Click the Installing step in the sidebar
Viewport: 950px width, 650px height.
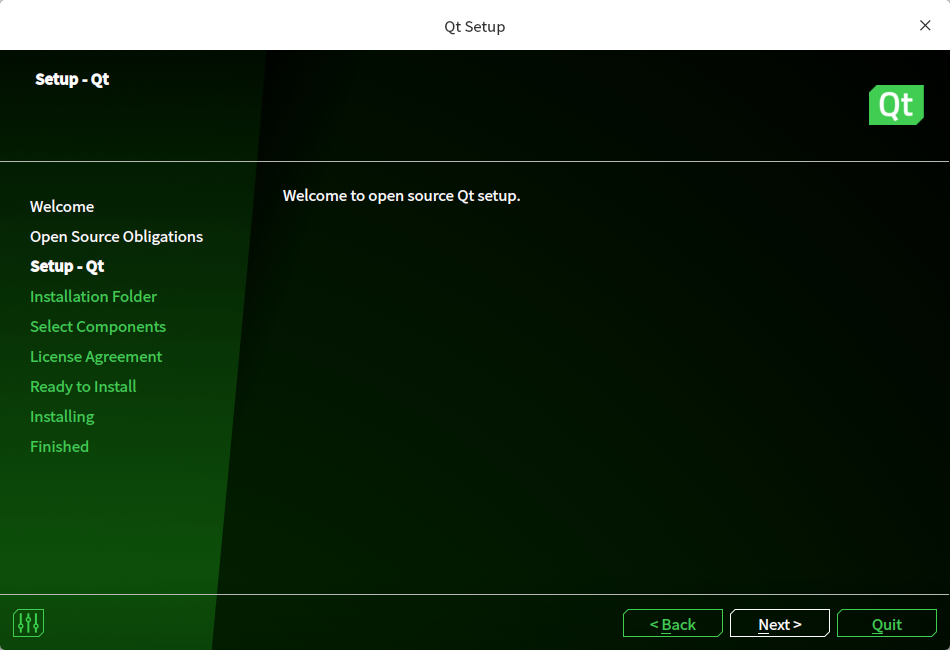tap(62, 416)
